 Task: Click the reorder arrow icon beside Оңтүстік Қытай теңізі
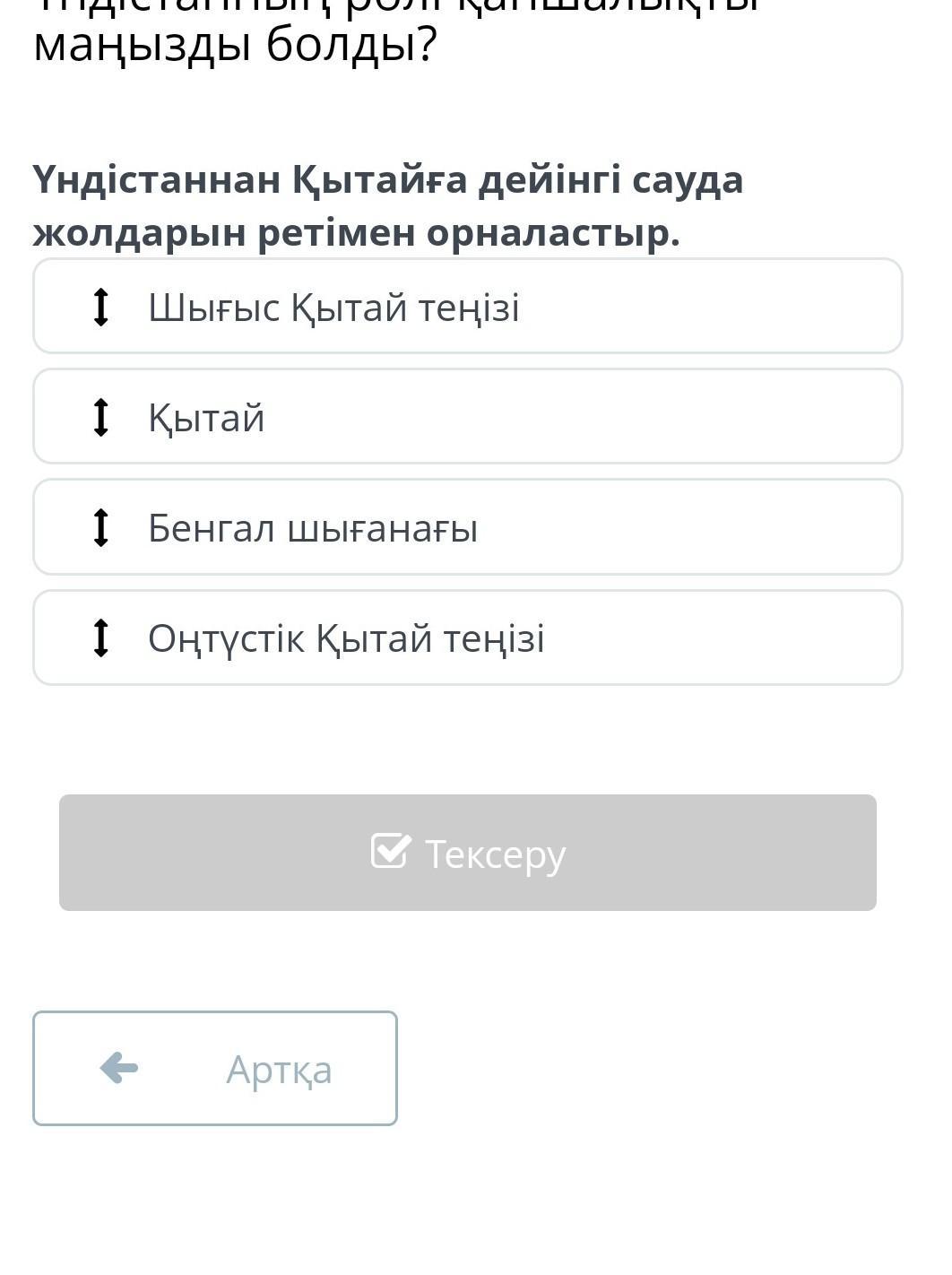pos(101,637)
